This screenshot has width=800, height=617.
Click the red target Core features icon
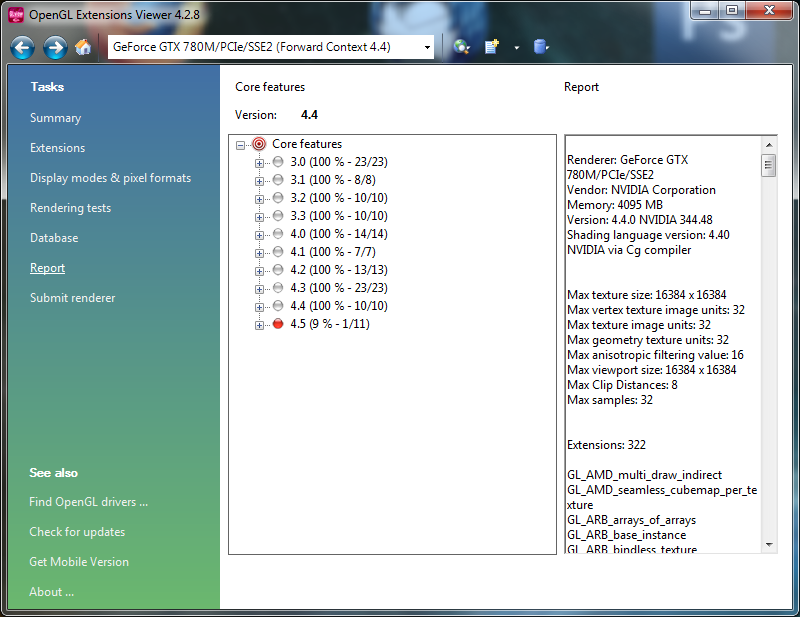(x=259, y=144)
